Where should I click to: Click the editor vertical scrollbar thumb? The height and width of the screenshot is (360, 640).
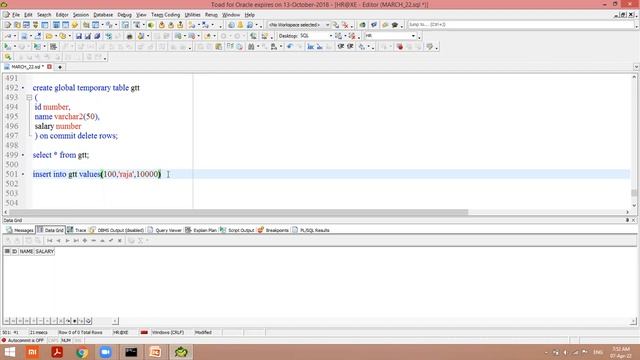coord(634,193)
